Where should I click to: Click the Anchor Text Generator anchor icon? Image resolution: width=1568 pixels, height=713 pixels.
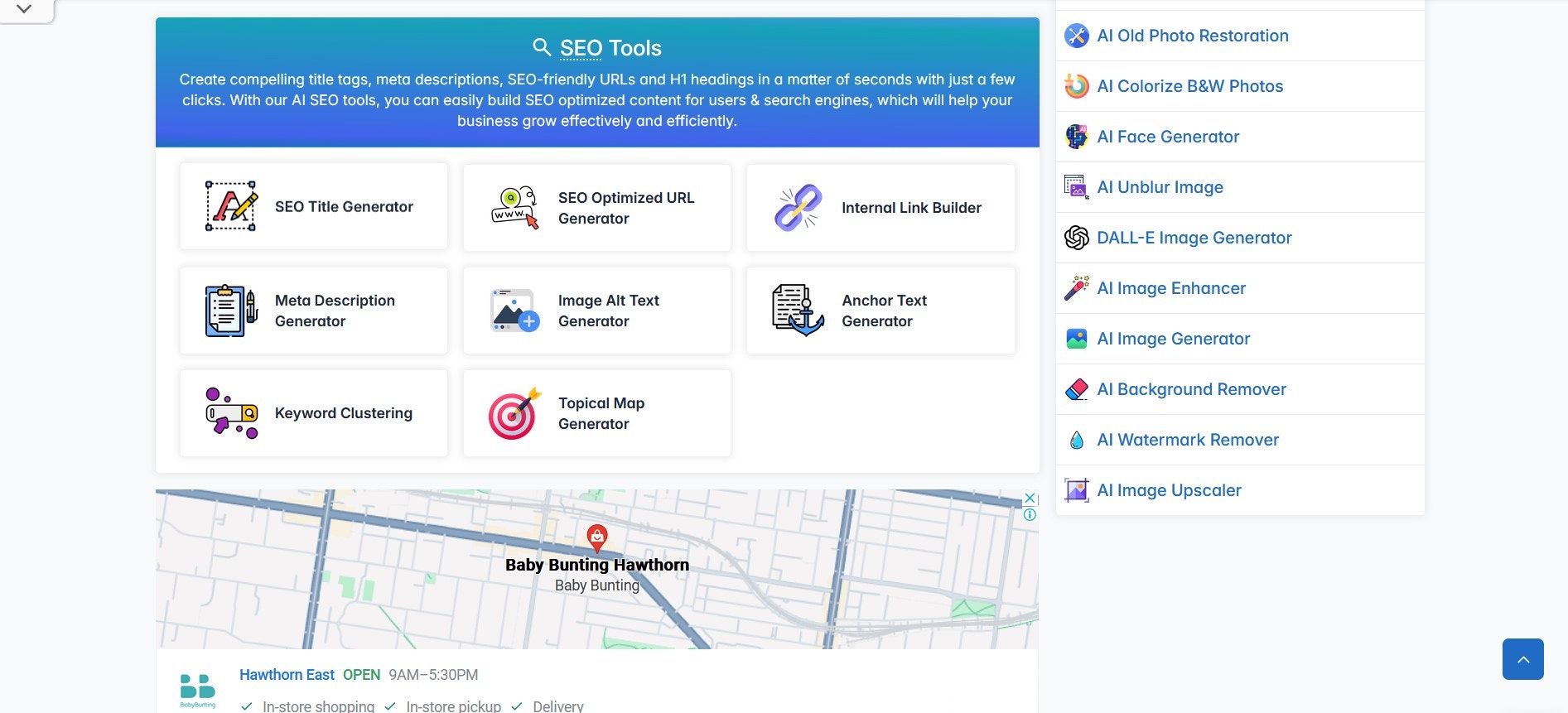[798, 311]
